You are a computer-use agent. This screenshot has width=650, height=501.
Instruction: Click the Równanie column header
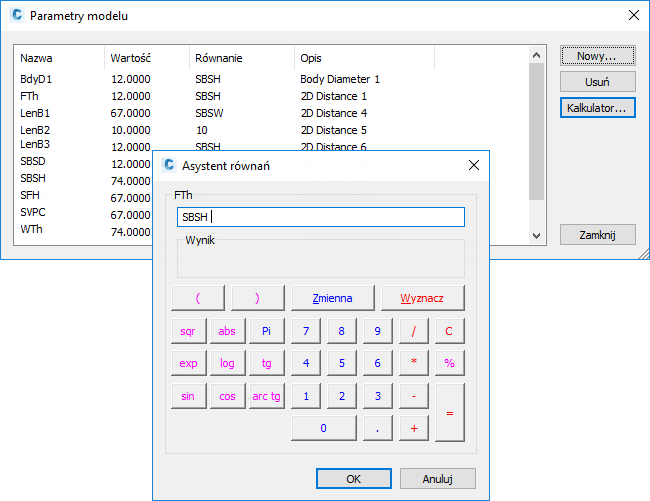(x=242, y=58)
